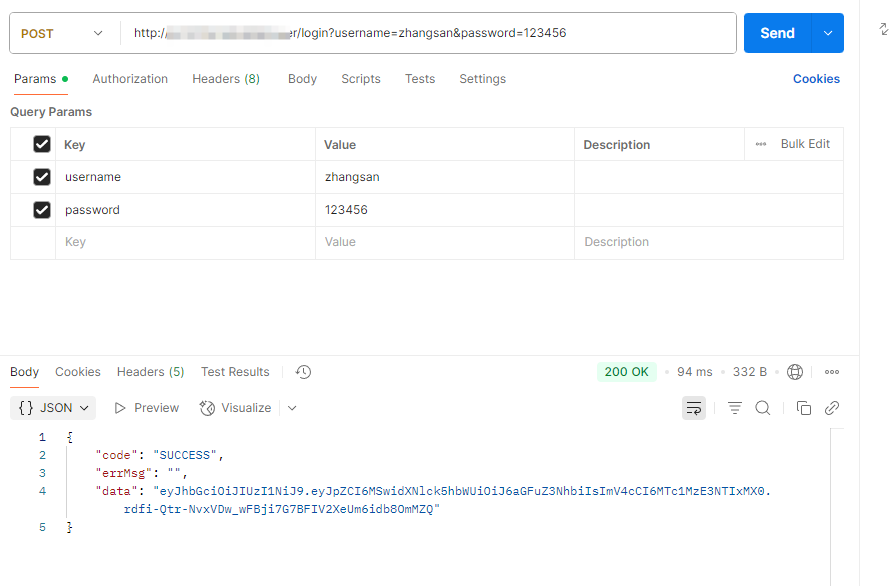Click the password key cell
This screenshot has height=586, width=889.
(x=185, y=210)
